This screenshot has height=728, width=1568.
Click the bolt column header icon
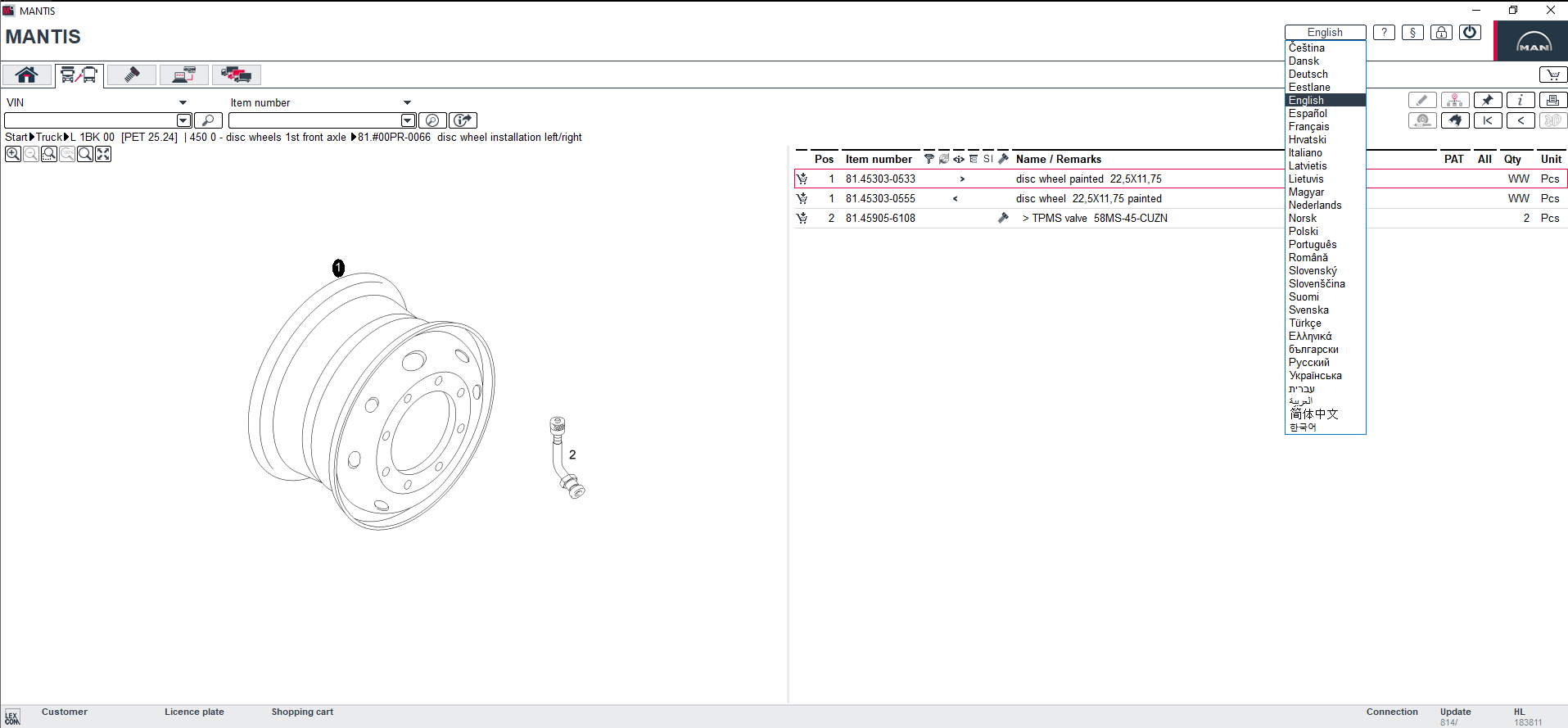(x=1003, y=159)
